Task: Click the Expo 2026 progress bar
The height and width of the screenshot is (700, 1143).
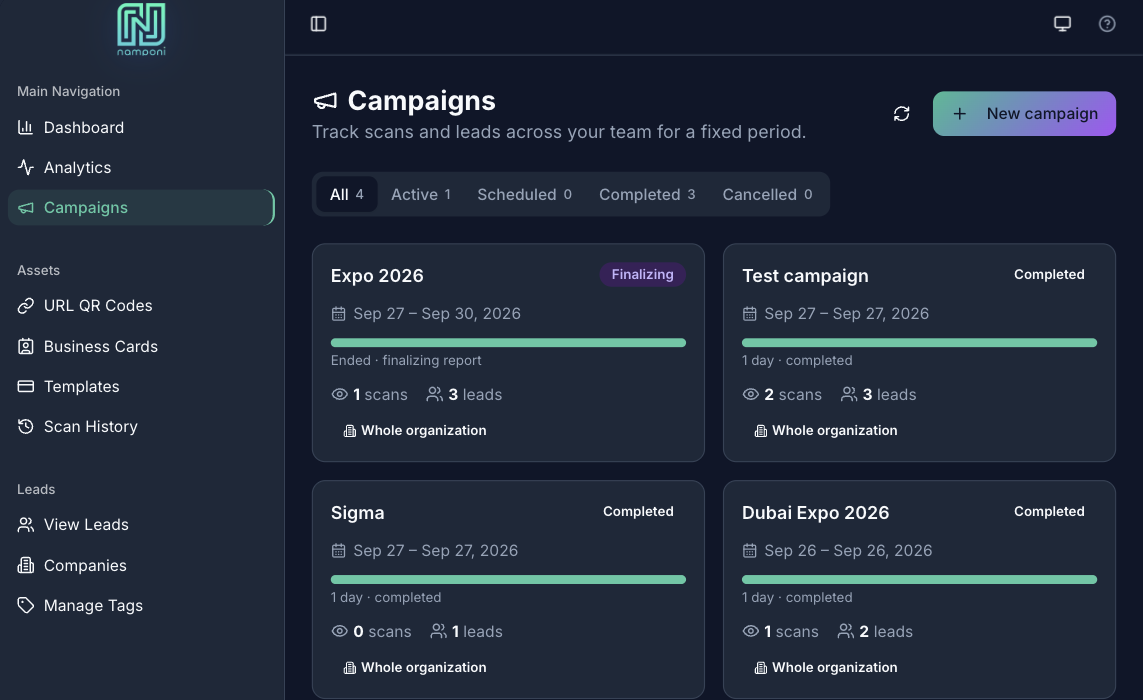Action: (508, 343)
